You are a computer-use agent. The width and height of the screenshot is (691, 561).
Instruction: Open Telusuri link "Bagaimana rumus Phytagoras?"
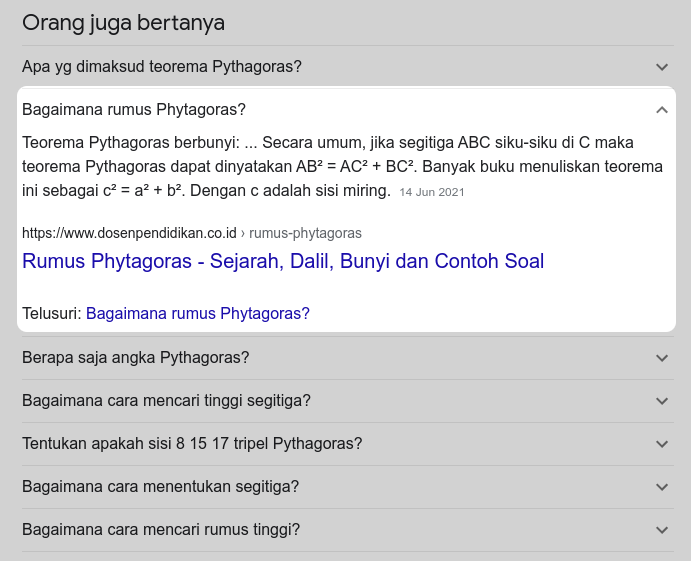[198, 313]
